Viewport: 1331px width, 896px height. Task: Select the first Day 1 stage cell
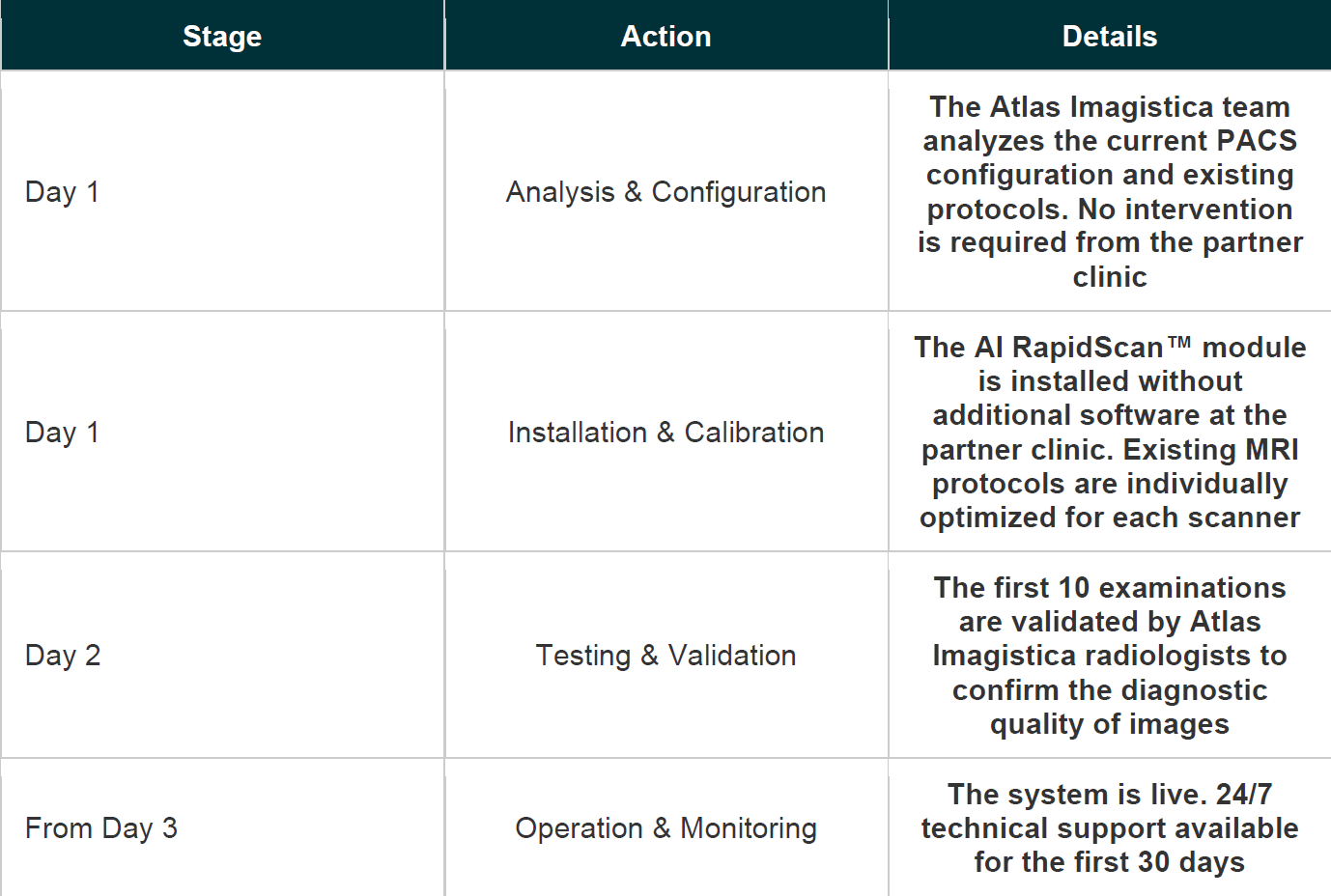click(222, 191)
